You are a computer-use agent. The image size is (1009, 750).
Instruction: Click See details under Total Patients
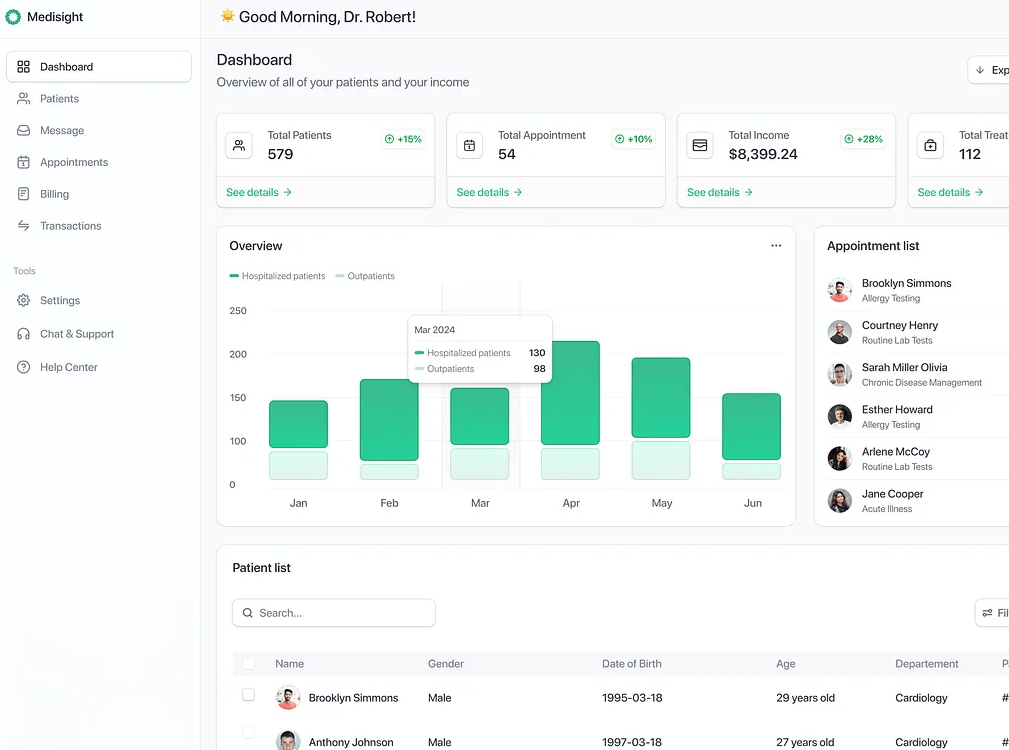(x=259, y=192)
